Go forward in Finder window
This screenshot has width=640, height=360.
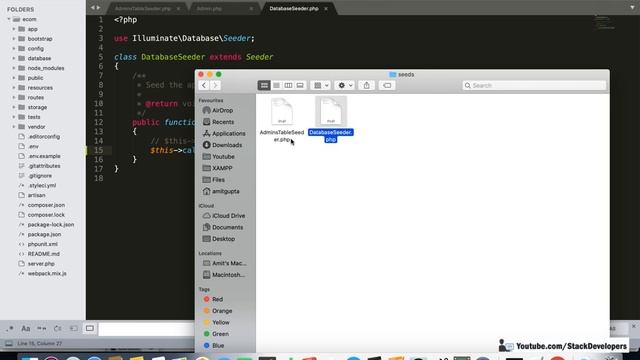pyautogui.click(x=215, y=85)
